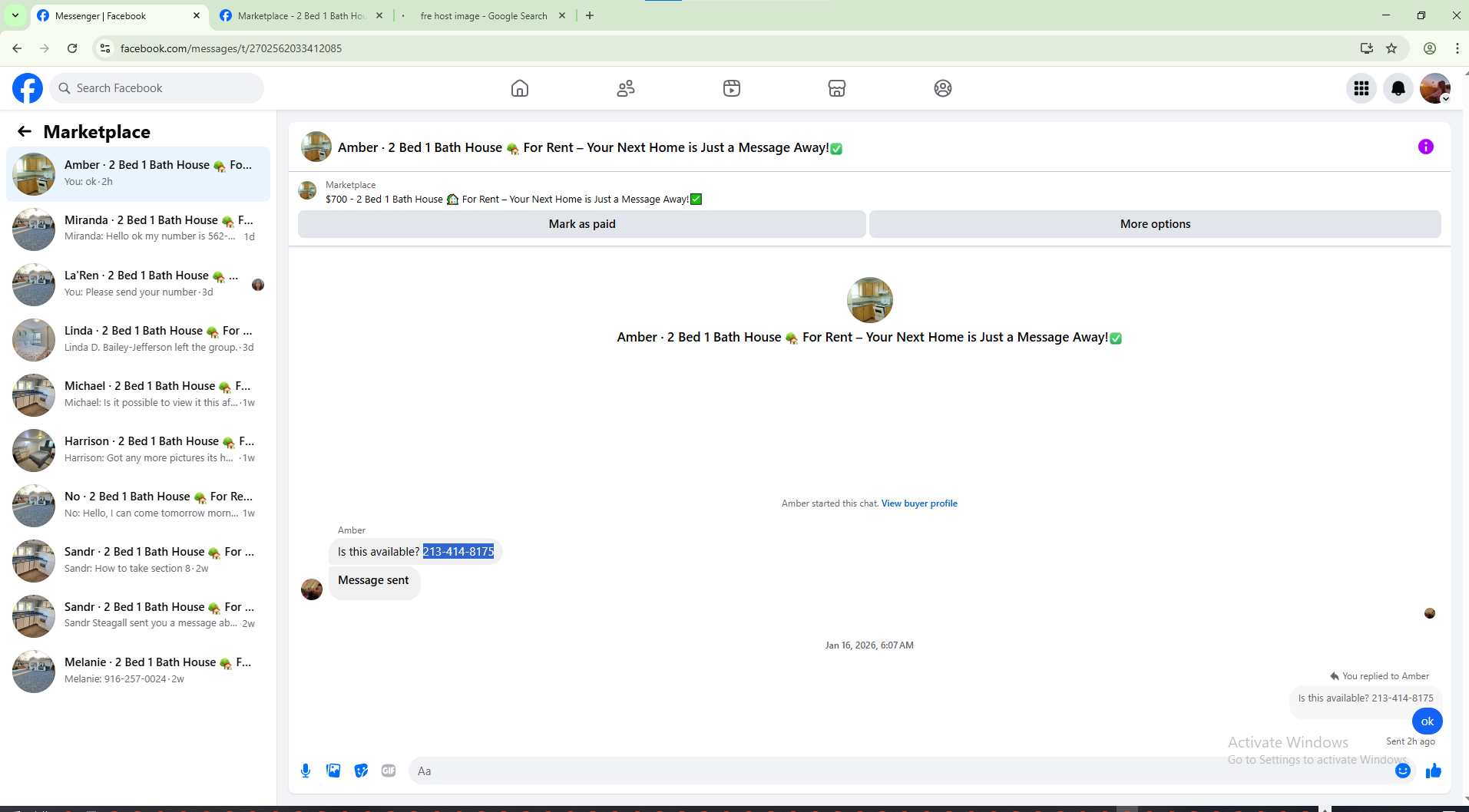The image size is (1469, 812).
Task: Open the Video/Reels icon in top navigation
Action: point(732,88)
